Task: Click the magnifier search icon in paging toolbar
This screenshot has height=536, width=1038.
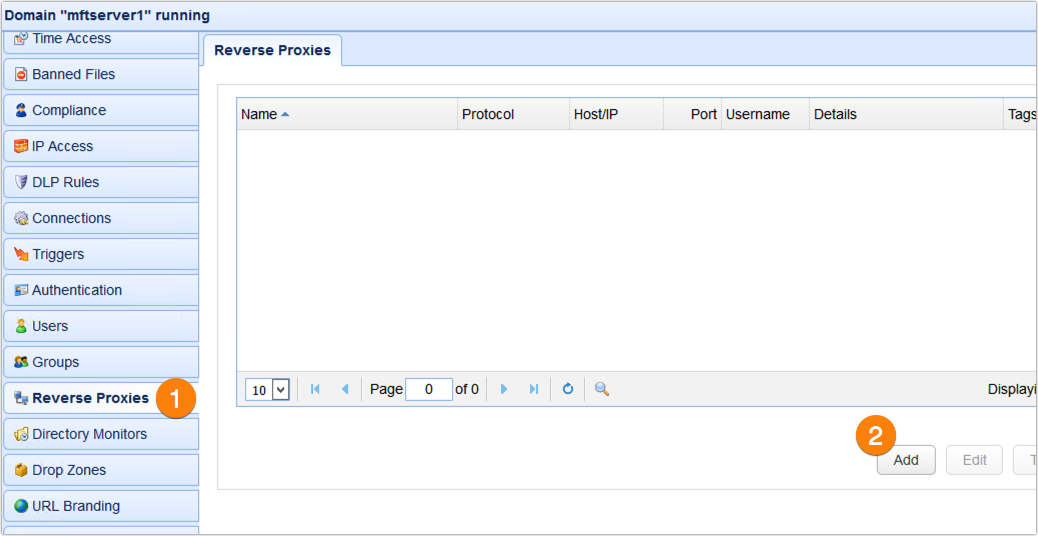Action: [x=602, y=389]
